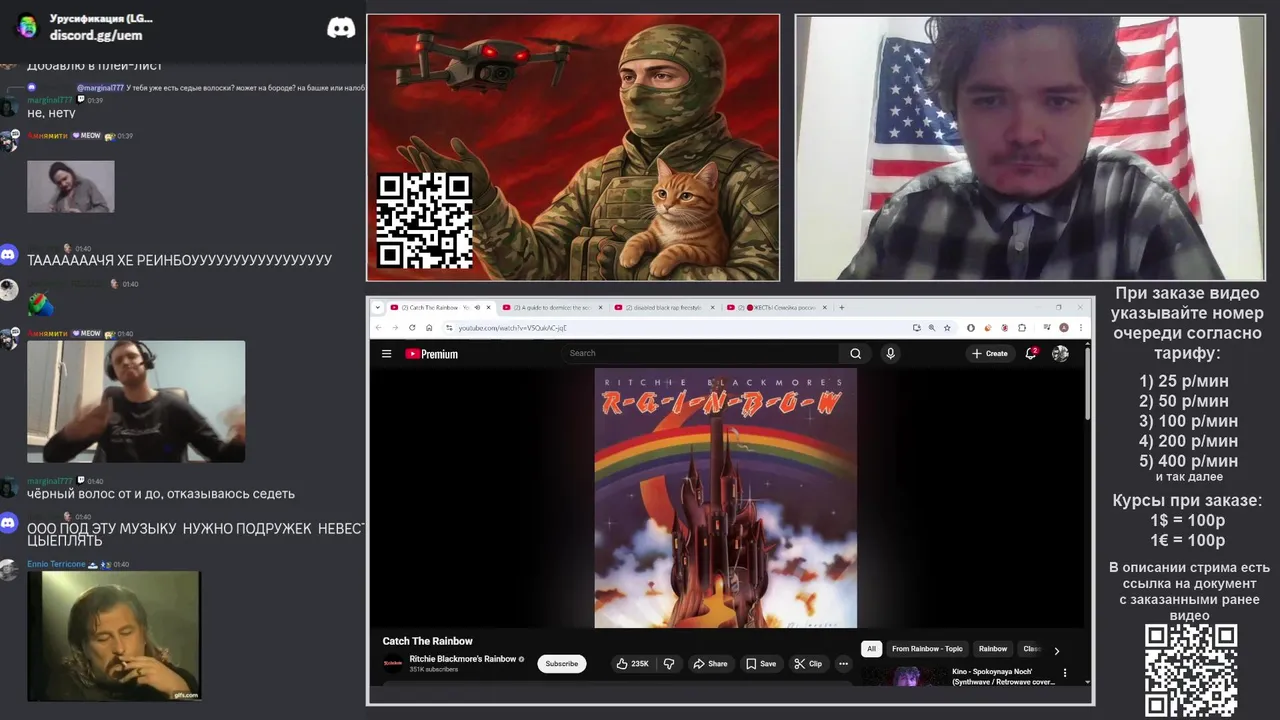The image size is (1280, 720).
Task: Click username Ennio Terricone in chat
Action: [x=56, y=564]
